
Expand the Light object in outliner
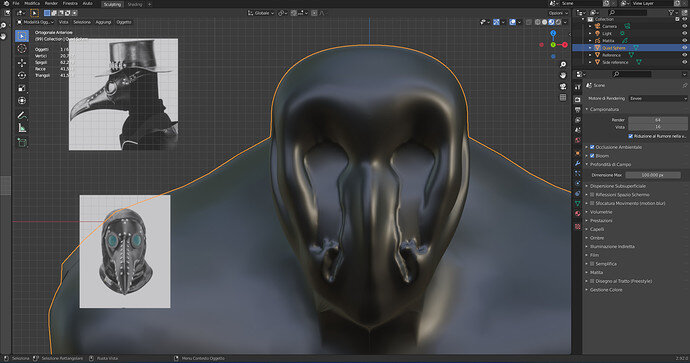point(591,33)
